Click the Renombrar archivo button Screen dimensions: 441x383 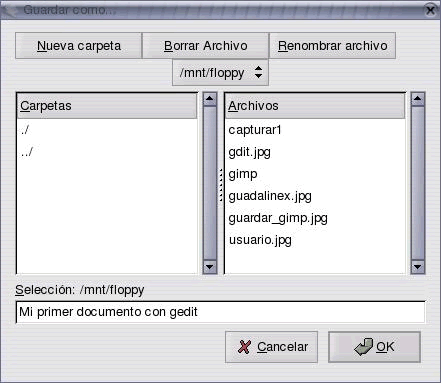(x=332, y=46)
